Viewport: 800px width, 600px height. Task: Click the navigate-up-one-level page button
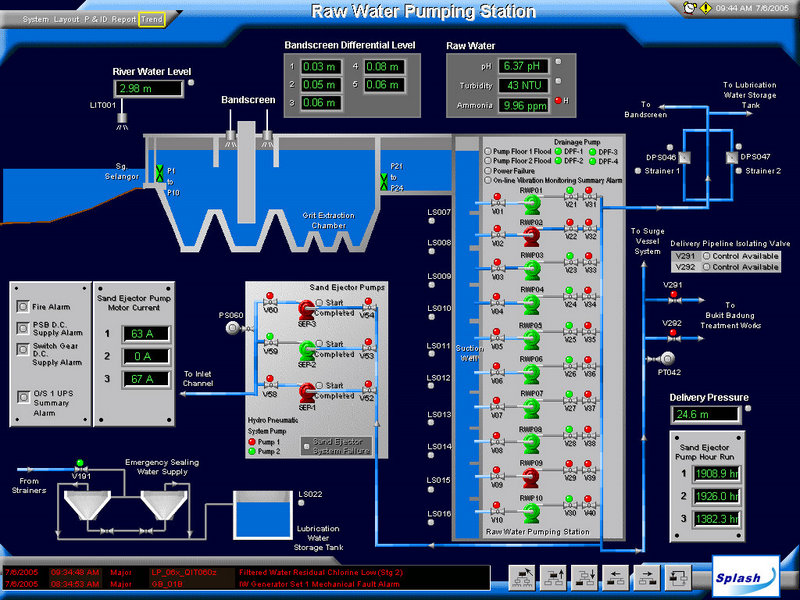click(553, 578)
